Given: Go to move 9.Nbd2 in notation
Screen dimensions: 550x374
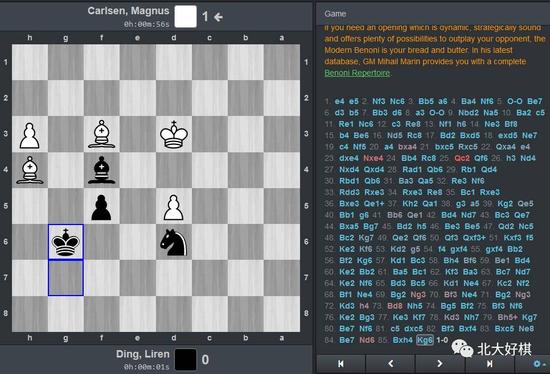Looking at the screenshot, I should pos(468,113).
